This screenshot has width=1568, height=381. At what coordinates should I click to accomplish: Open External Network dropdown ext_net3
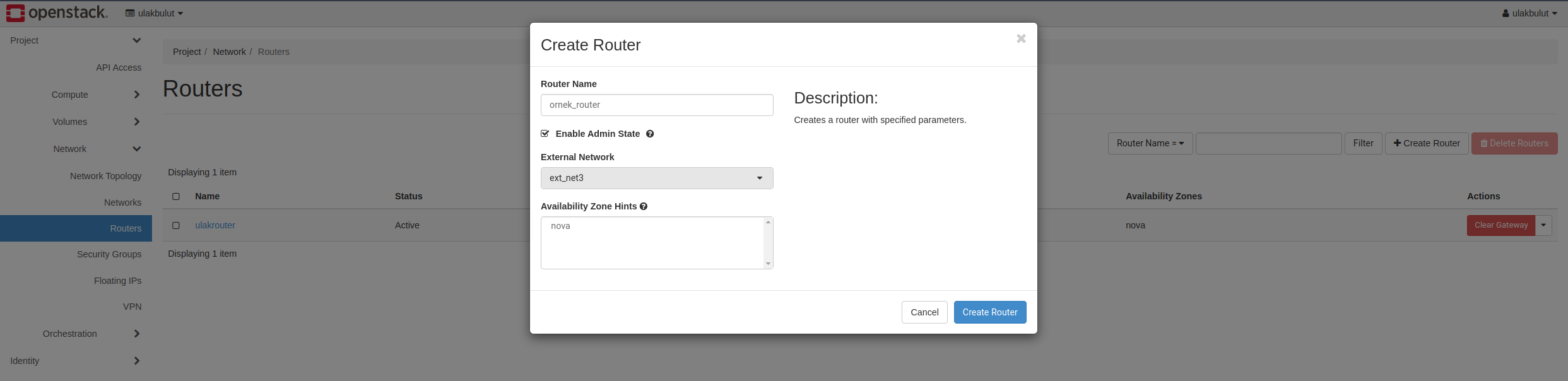pos(657,178)
